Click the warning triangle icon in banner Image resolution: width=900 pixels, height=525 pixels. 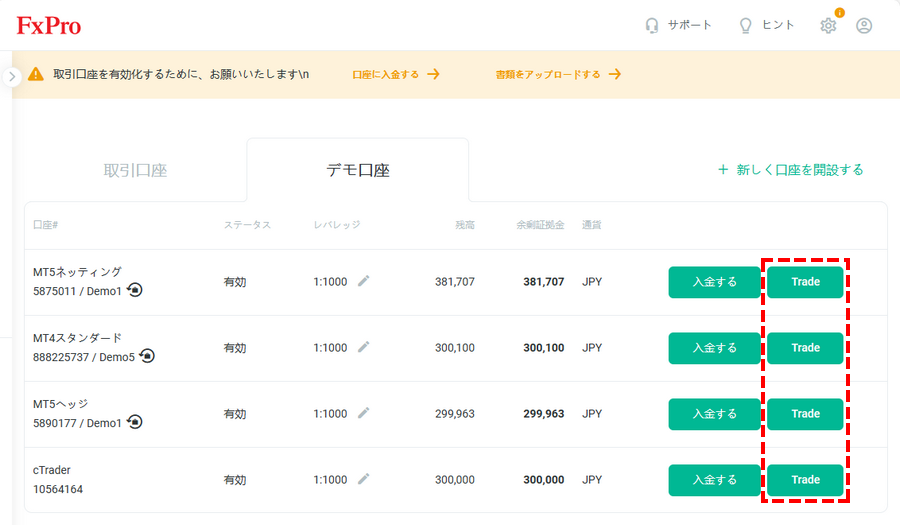pos(36,74)
